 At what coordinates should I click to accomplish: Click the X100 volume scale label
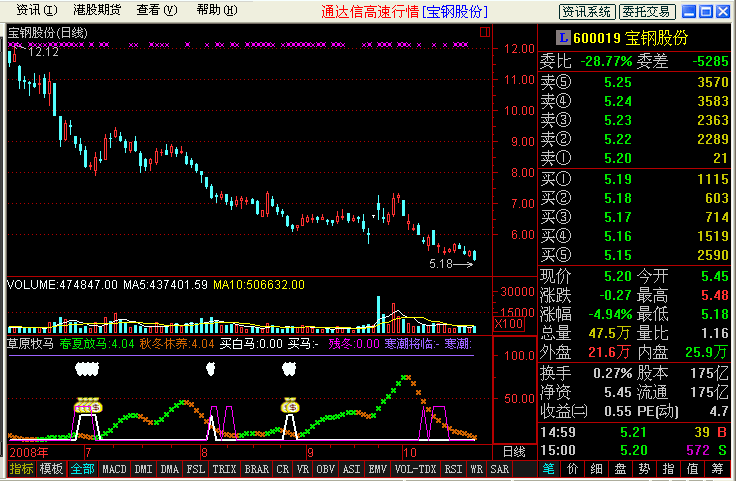point(509,323)
